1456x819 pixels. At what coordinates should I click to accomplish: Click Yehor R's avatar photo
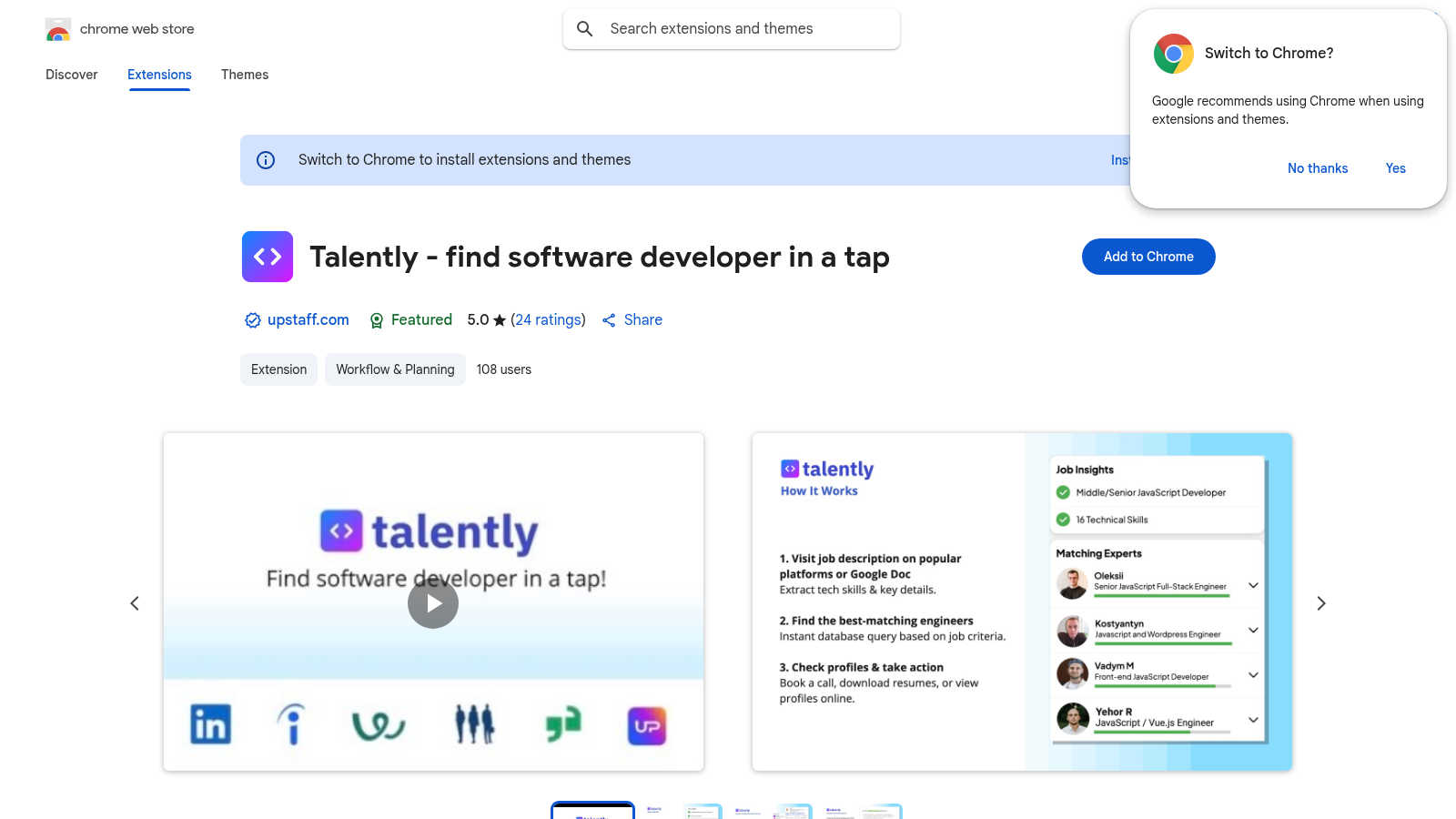pos(1073,719)
